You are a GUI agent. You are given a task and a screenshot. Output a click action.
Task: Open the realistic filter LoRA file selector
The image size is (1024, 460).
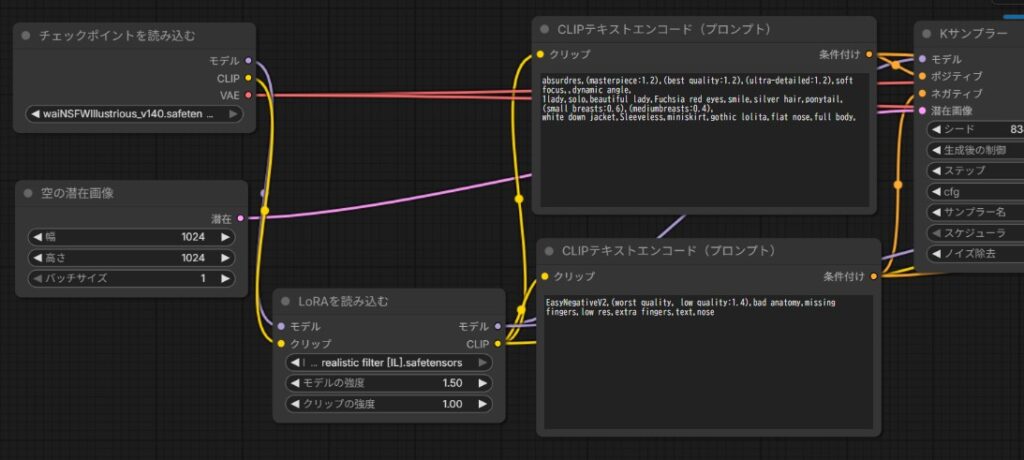coord(388,362)
